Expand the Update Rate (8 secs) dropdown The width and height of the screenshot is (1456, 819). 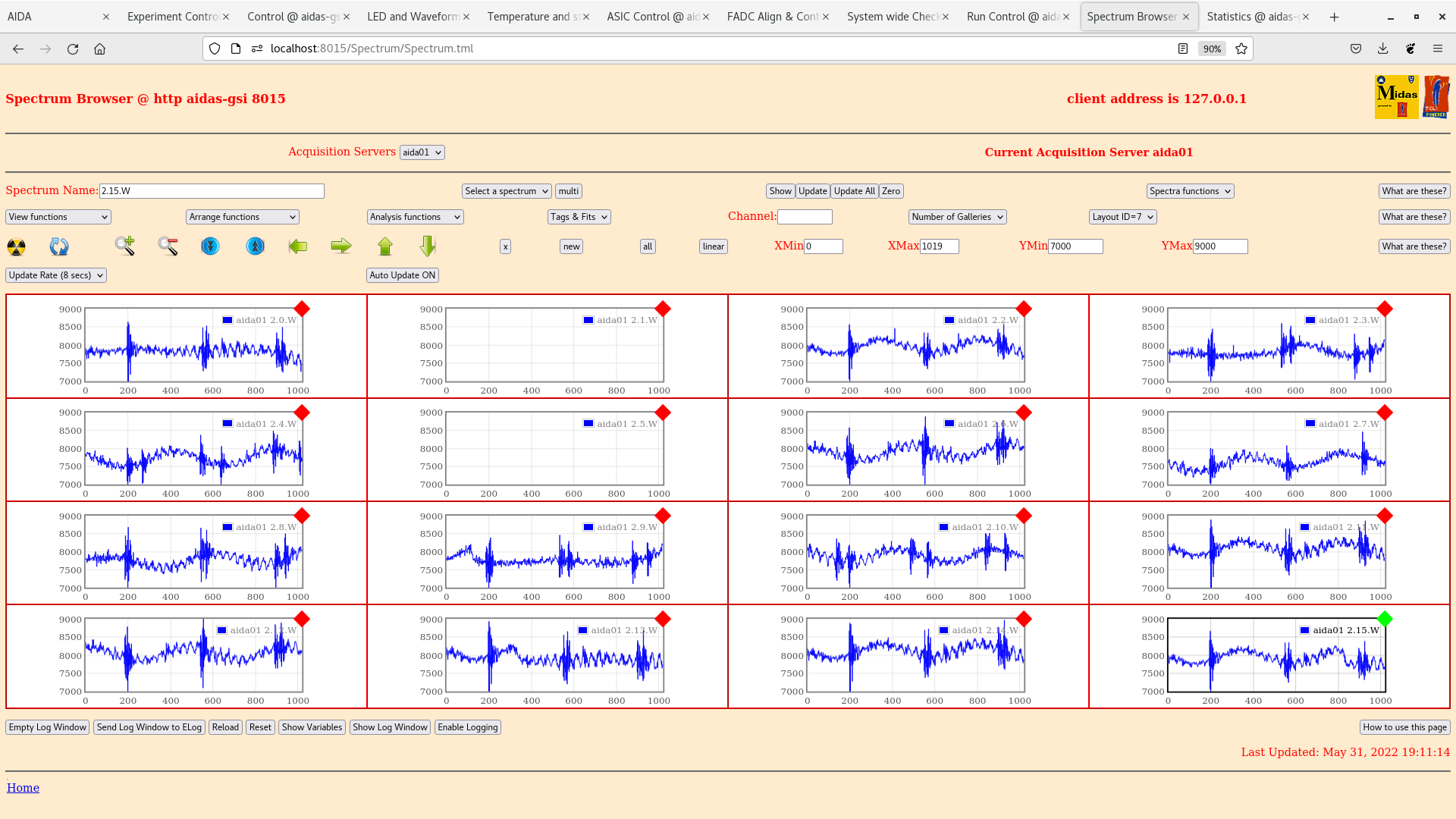pos(56,275)
